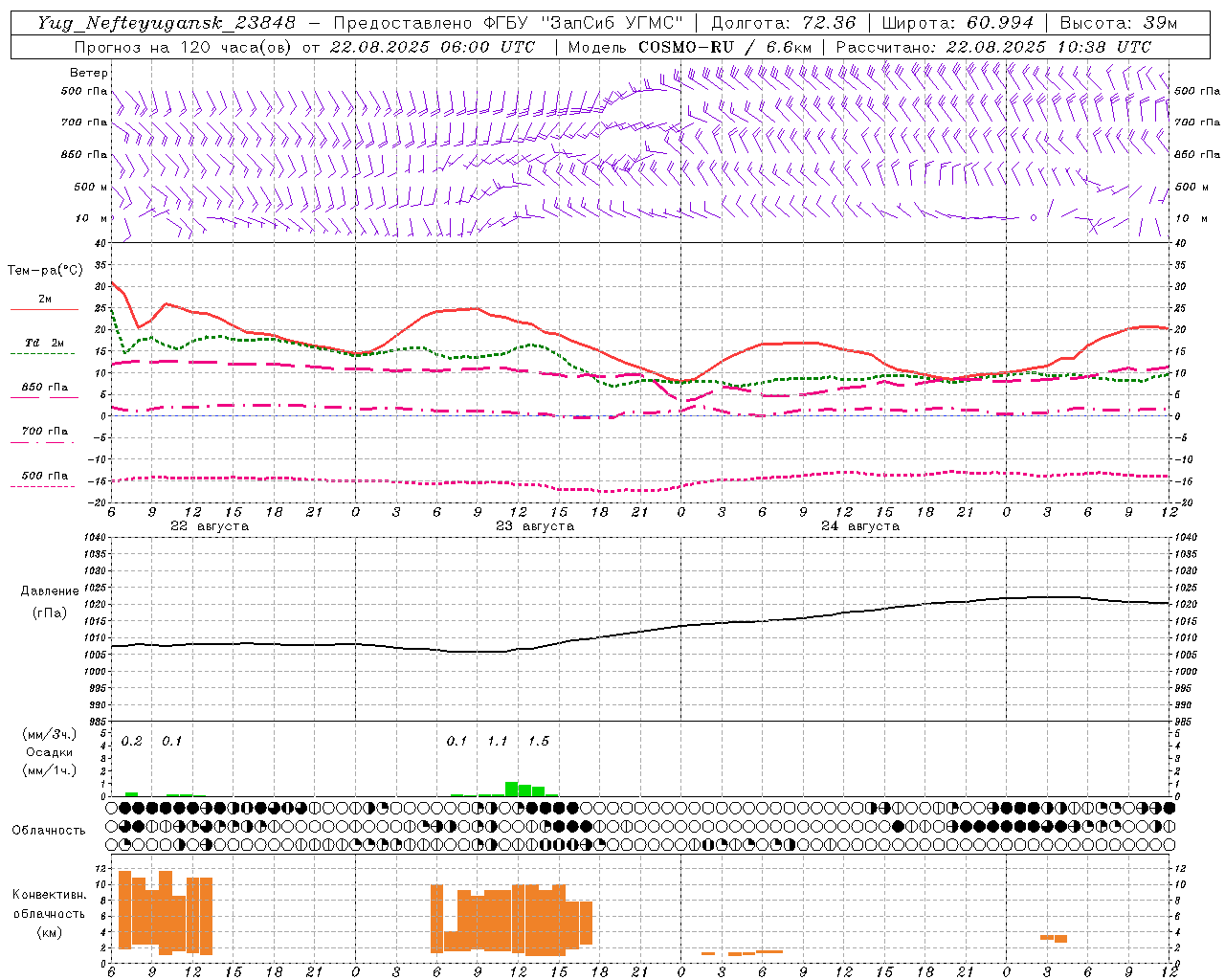Click the Конвективн. convective cloud label
This screenshot has width=1225, height=980.
(x=49, y=895)
